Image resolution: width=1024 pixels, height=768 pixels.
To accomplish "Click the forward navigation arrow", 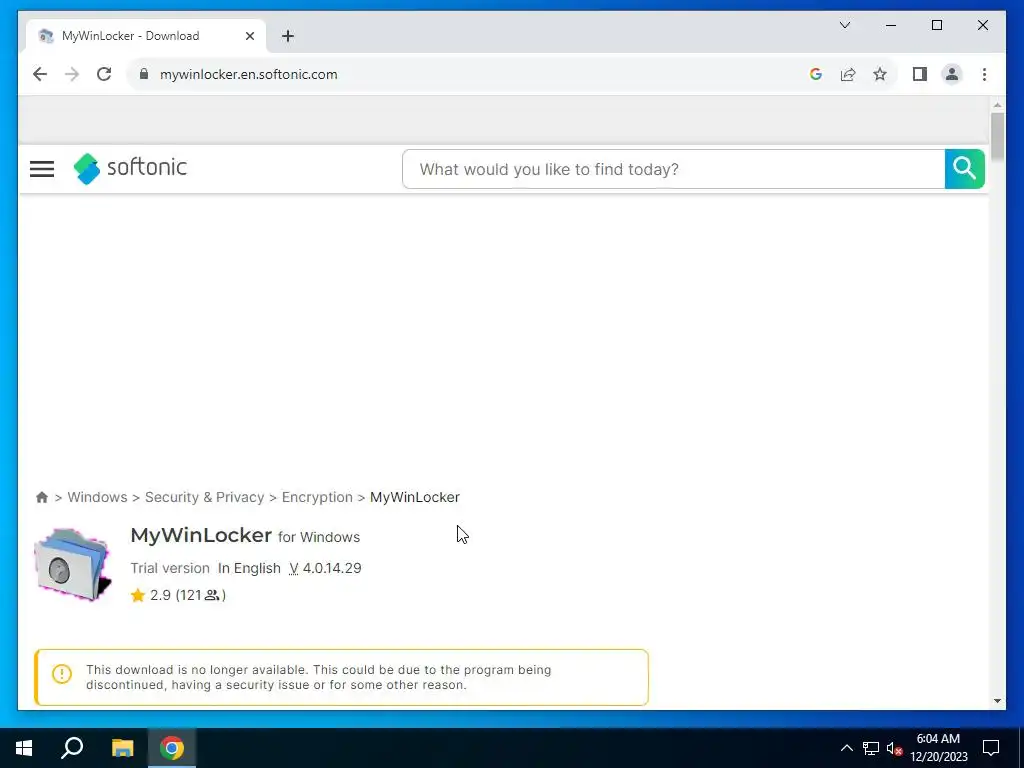I will (x=72, y=74).
